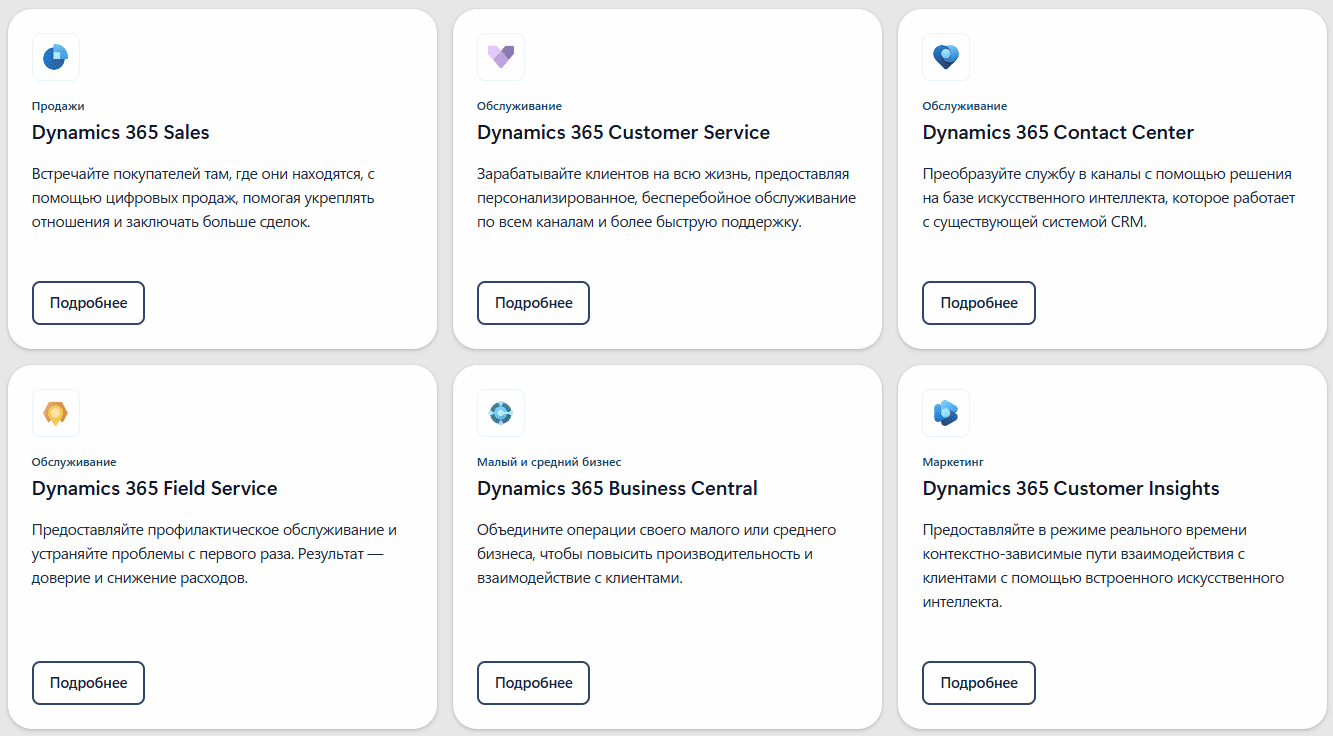Click the Dynamics 365 Sales product icon
1333x736 pixels.
coord(56,57)
